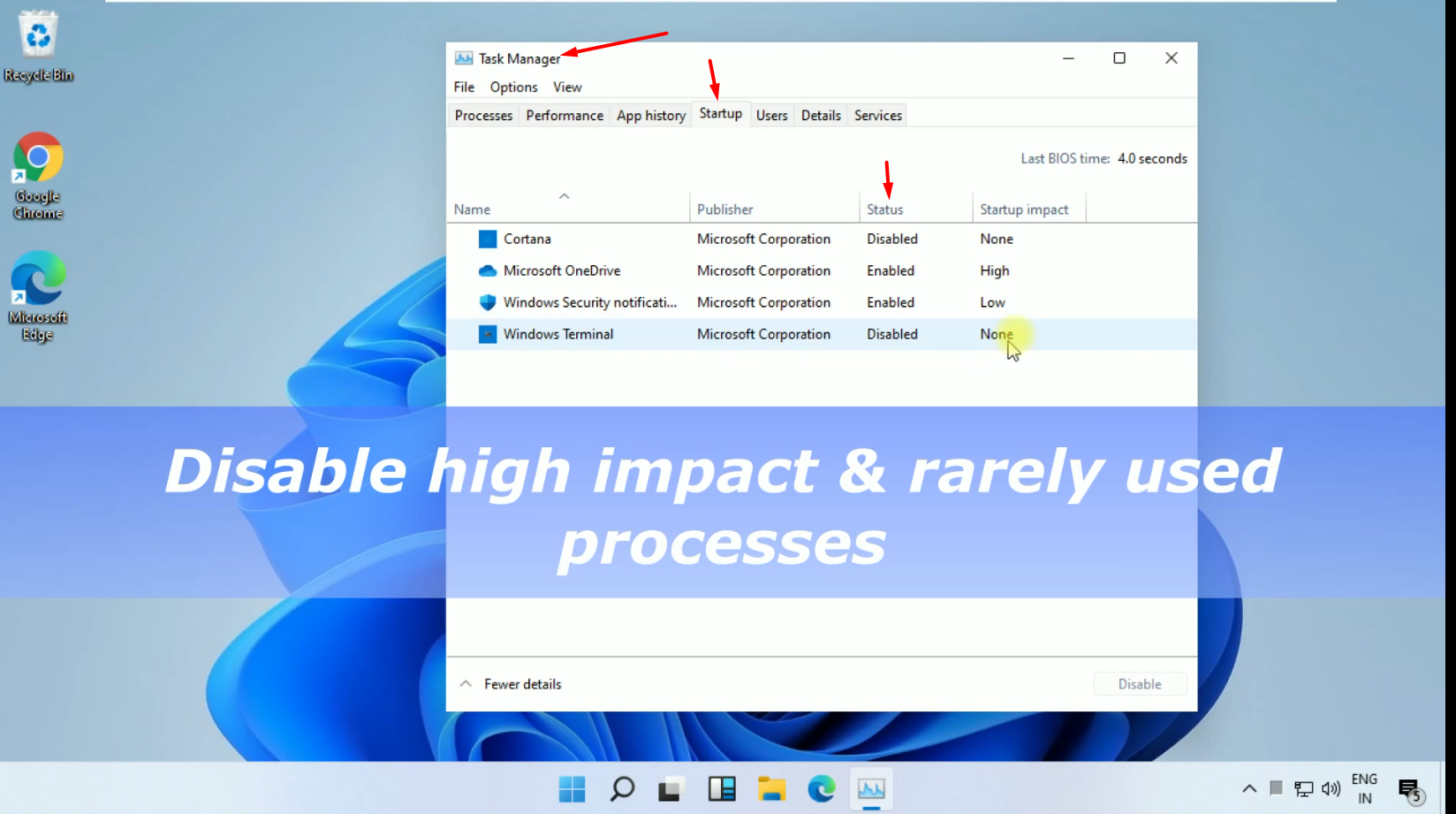The height and width of the screenshot is (814, 1456).
Task: Collapse Task Manager with Fewer details
Action: (x=511, y=684)
